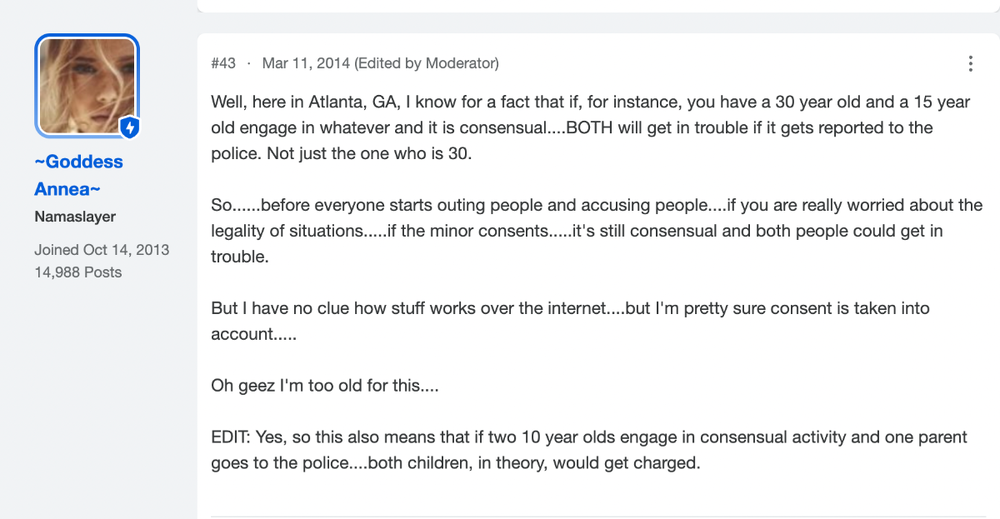Open the 14,988 Posts count
This screenshot has height=519, width=1000.
point(78,272)
